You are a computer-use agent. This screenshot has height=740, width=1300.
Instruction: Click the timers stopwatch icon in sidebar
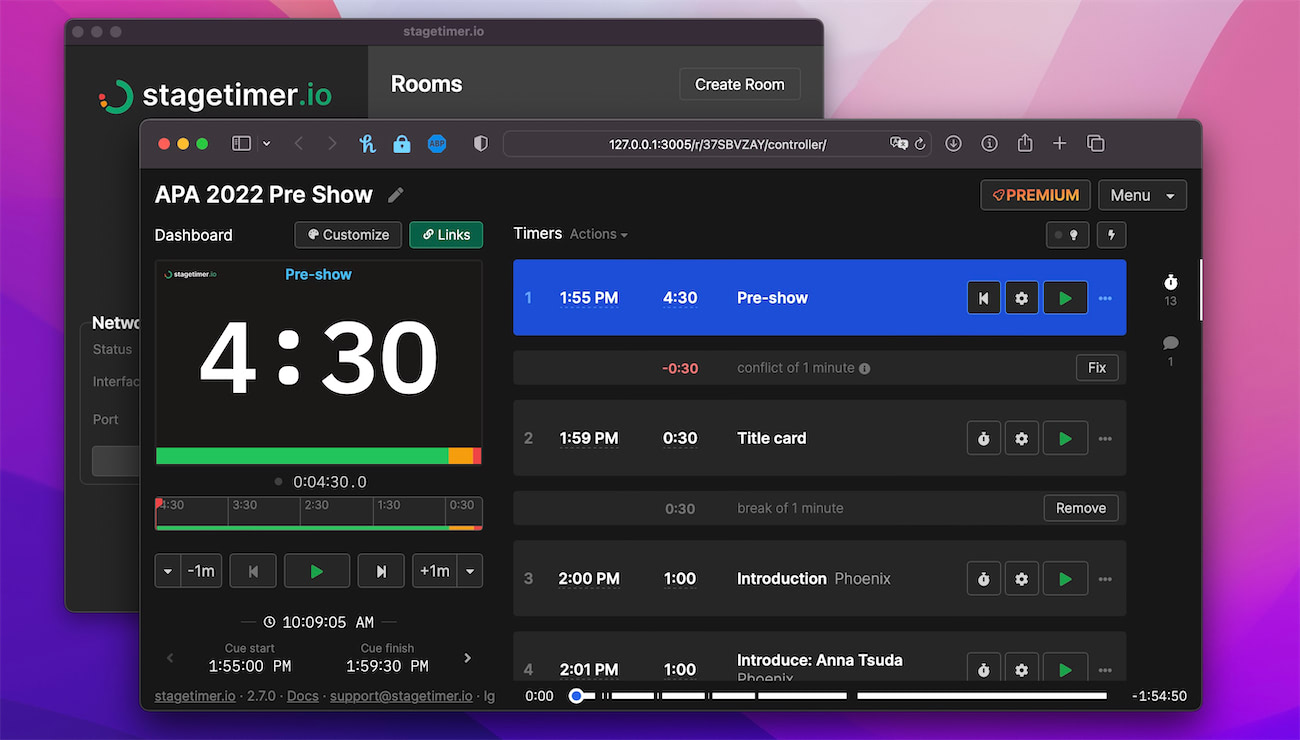click(1170, 282)
